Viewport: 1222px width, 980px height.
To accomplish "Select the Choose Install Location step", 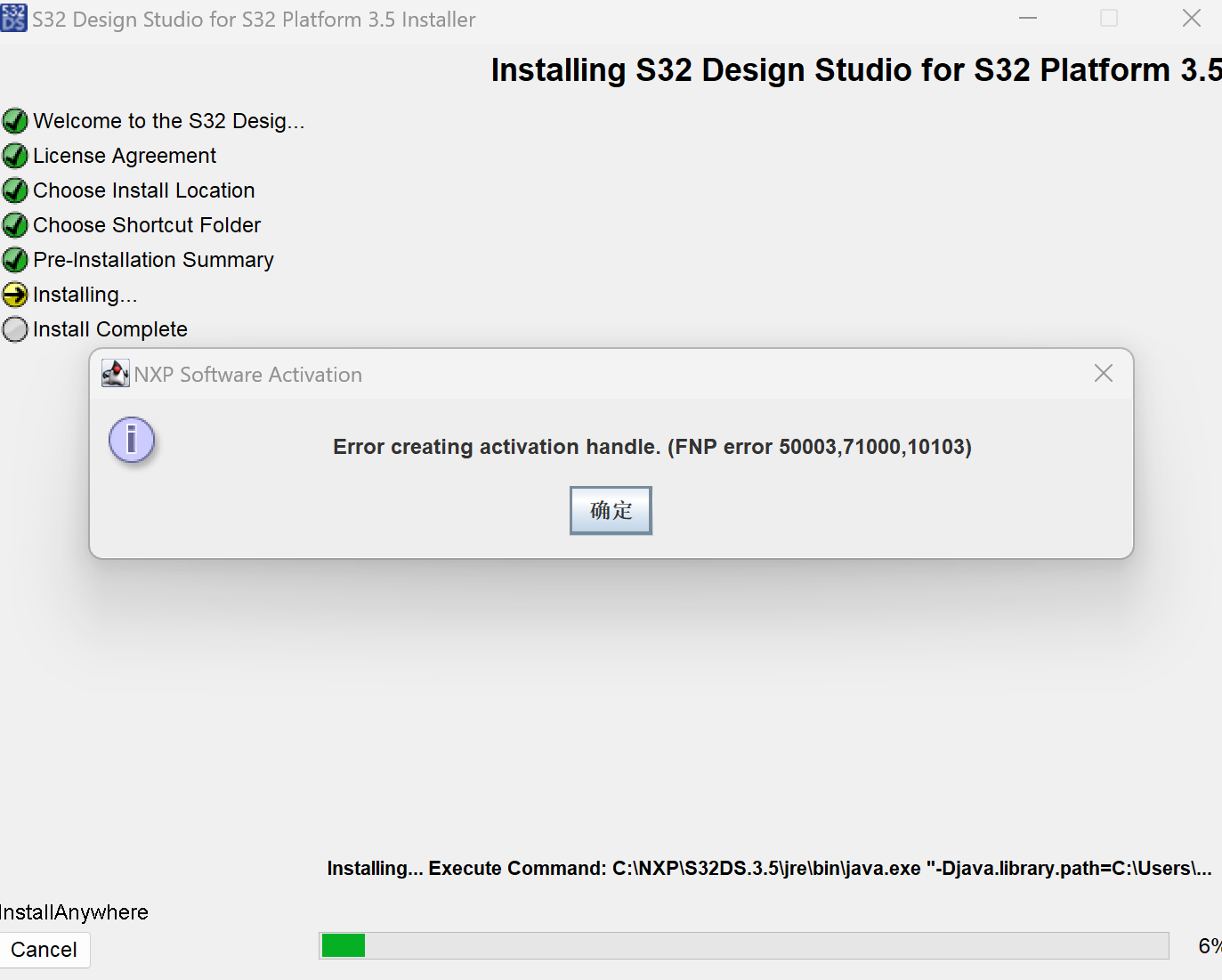I will click(143, 190).
